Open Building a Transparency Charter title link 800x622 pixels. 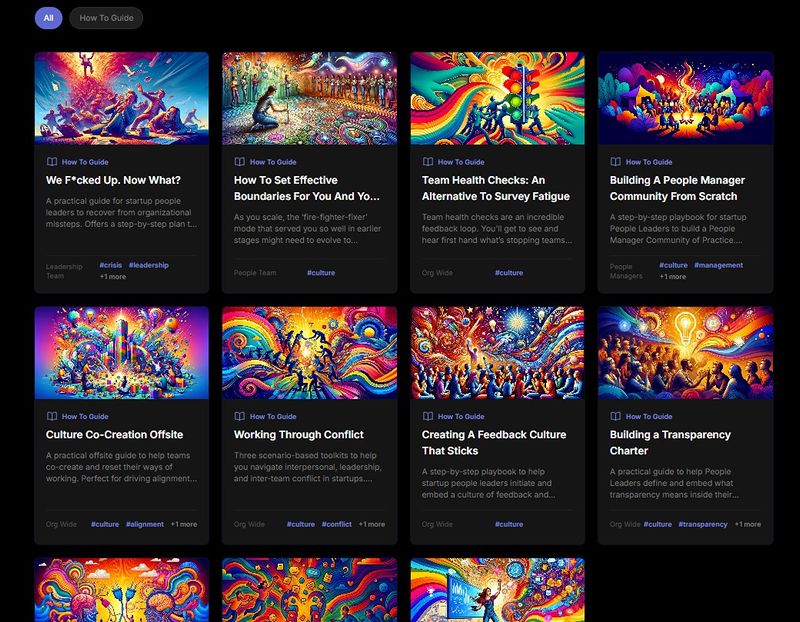670,435
